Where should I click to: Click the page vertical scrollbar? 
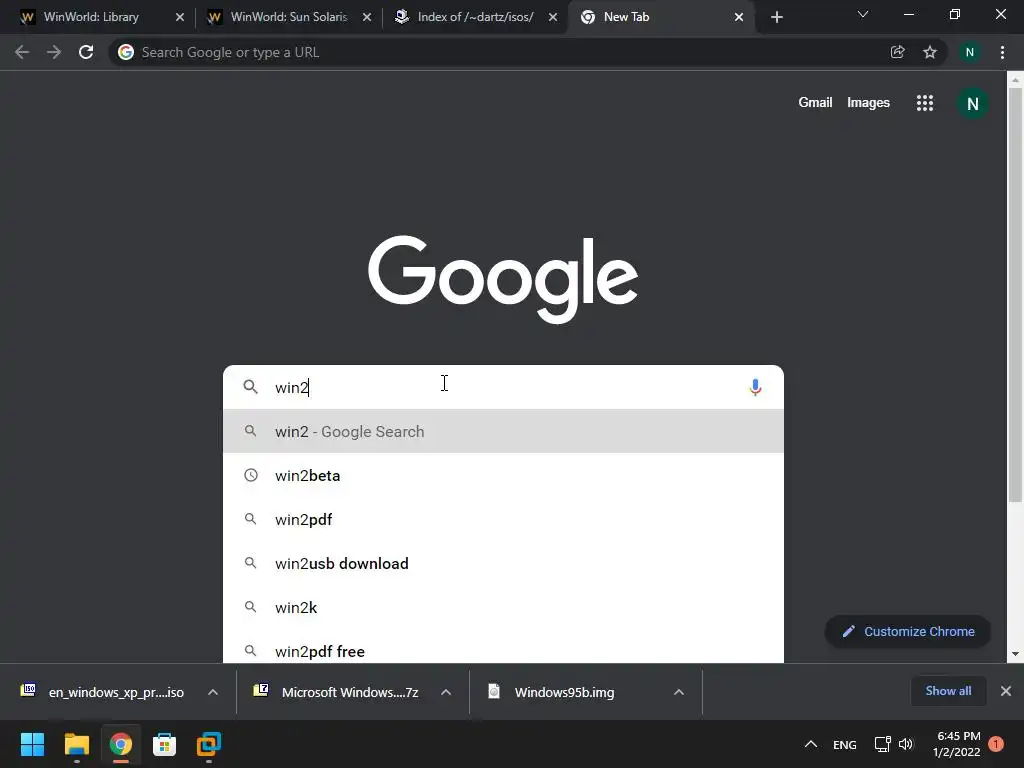(1015, 295)
